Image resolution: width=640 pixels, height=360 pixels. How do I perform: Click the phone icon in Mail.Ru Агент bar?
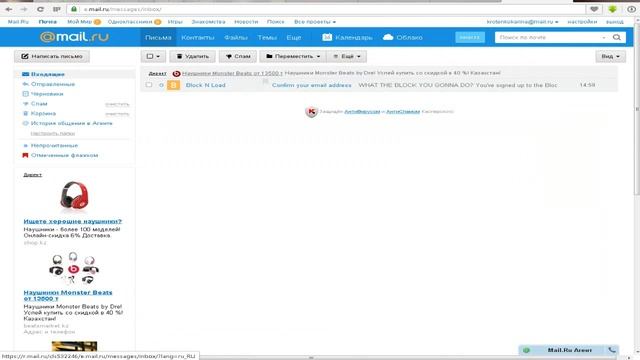[x=611, y=350]
